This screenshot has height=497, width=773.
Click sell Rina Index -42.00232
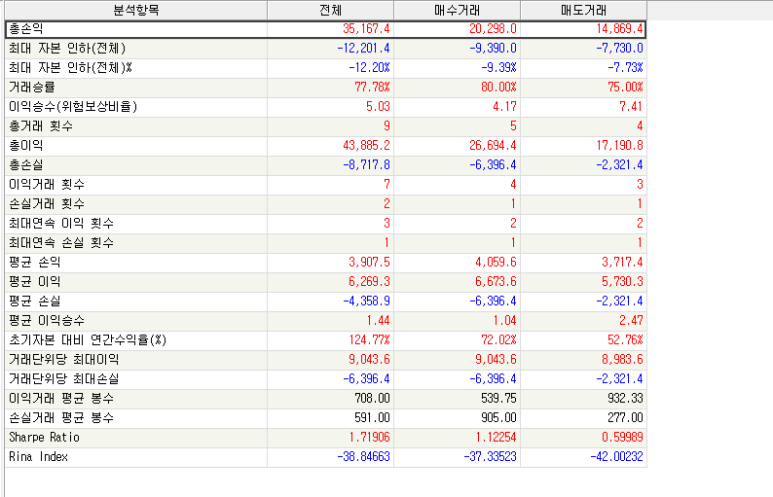pos(617,457)
